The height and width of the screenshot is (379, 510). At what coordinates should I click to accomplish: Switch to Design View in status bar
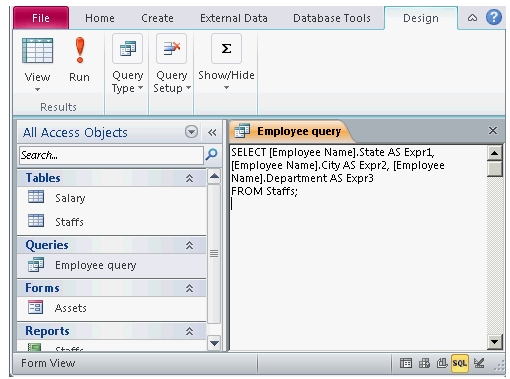point(479,363)
